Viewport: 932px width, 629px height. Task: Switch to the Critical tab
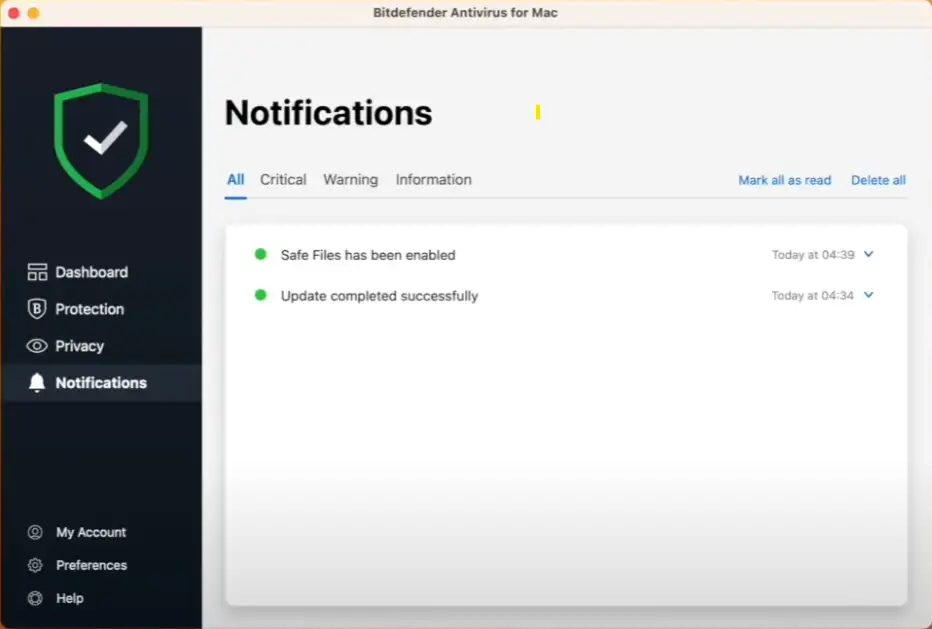(283, 180)
